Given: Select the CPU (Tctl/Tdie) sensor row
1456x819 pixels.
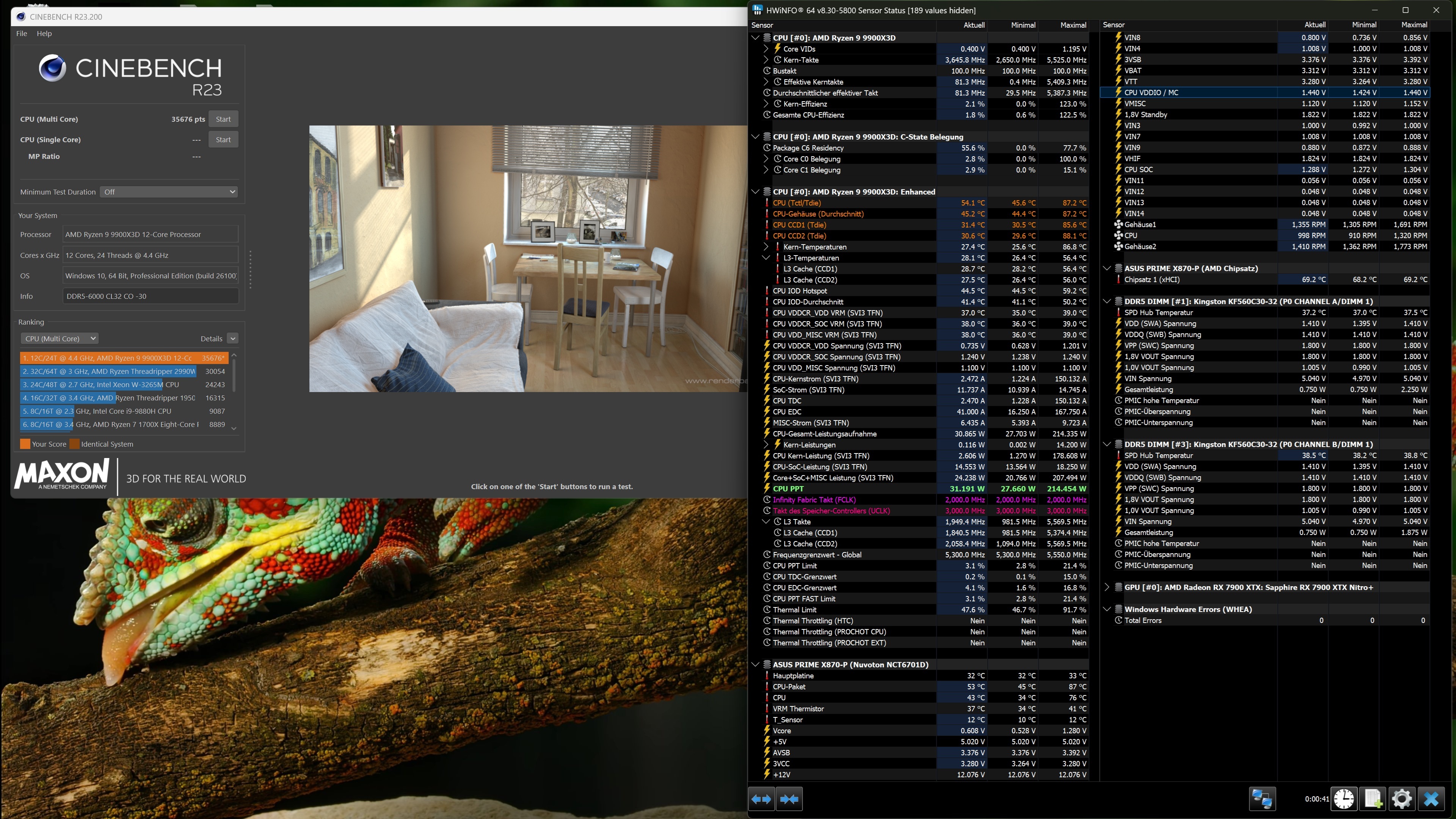Looking at the screenshot, I should (924, 203).
